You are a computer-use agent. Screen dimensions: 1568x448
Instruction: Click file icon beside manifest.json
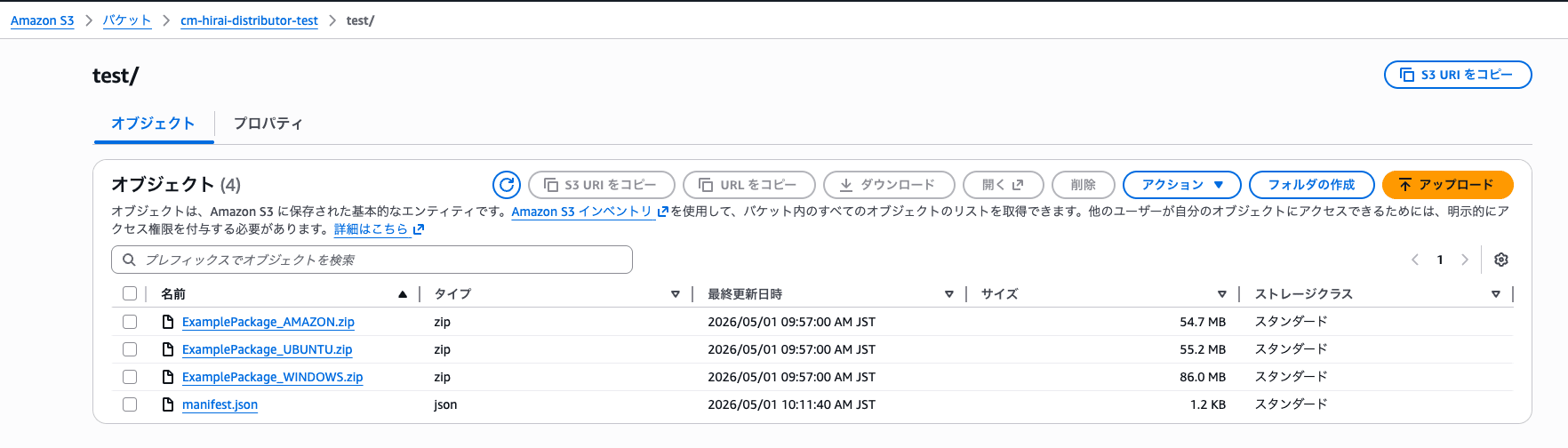[x=167, y=404]
